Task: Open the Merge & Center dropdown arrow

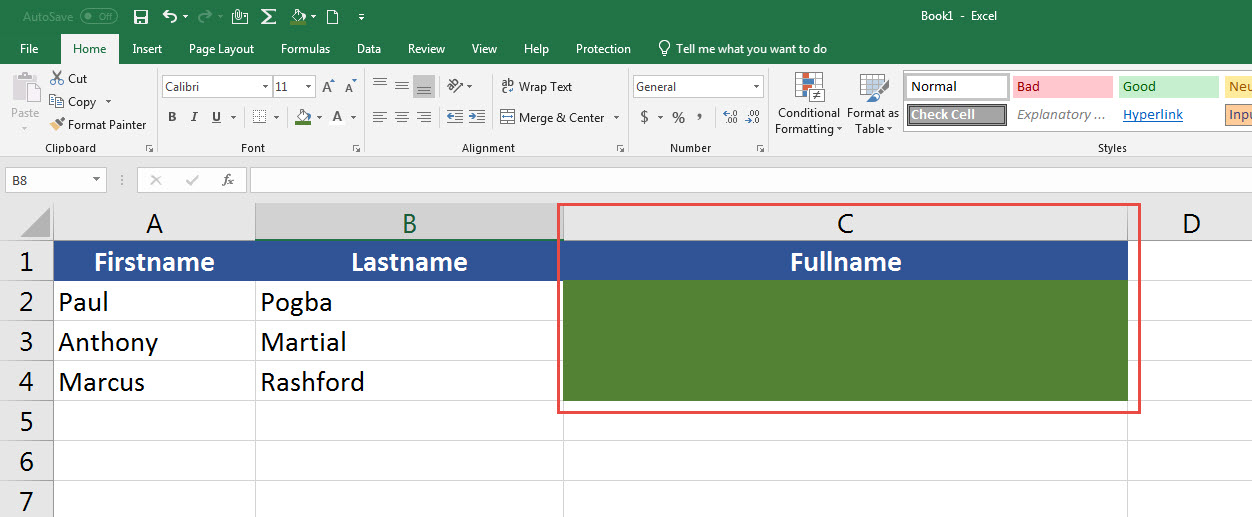Action: (x=616, y=118)
